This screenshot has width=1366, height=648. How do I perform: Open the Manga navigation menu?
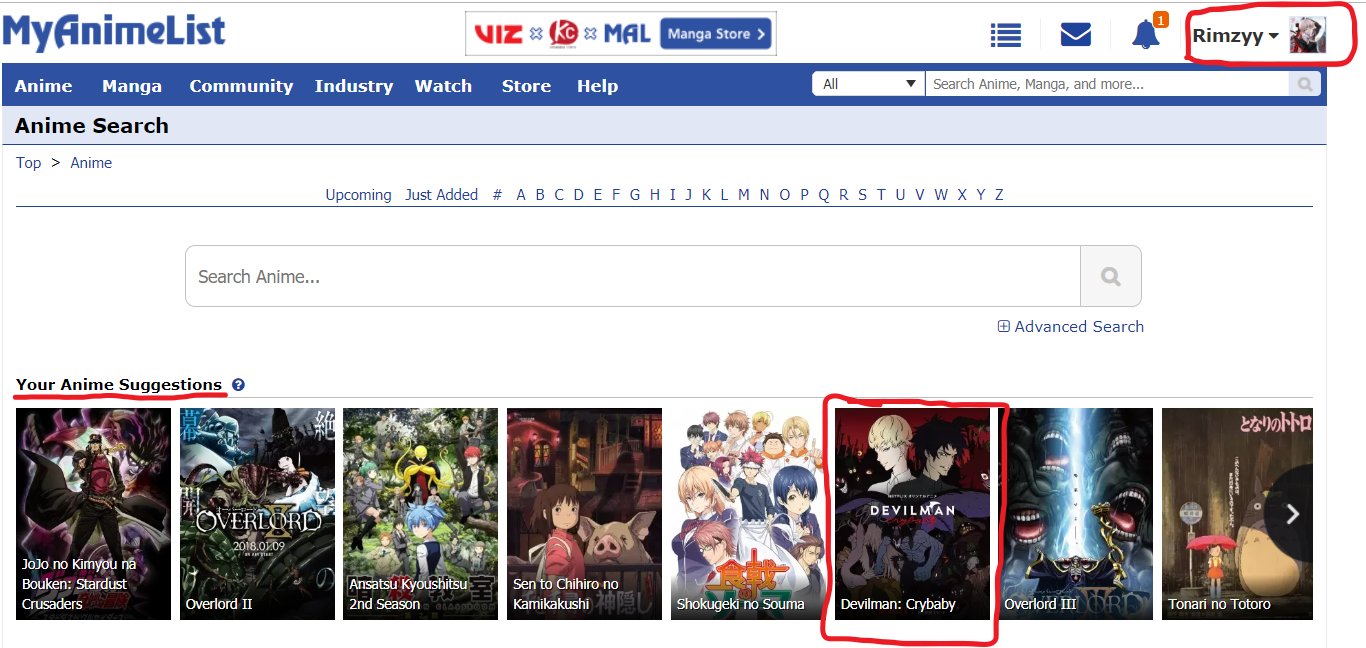[131, 86]
